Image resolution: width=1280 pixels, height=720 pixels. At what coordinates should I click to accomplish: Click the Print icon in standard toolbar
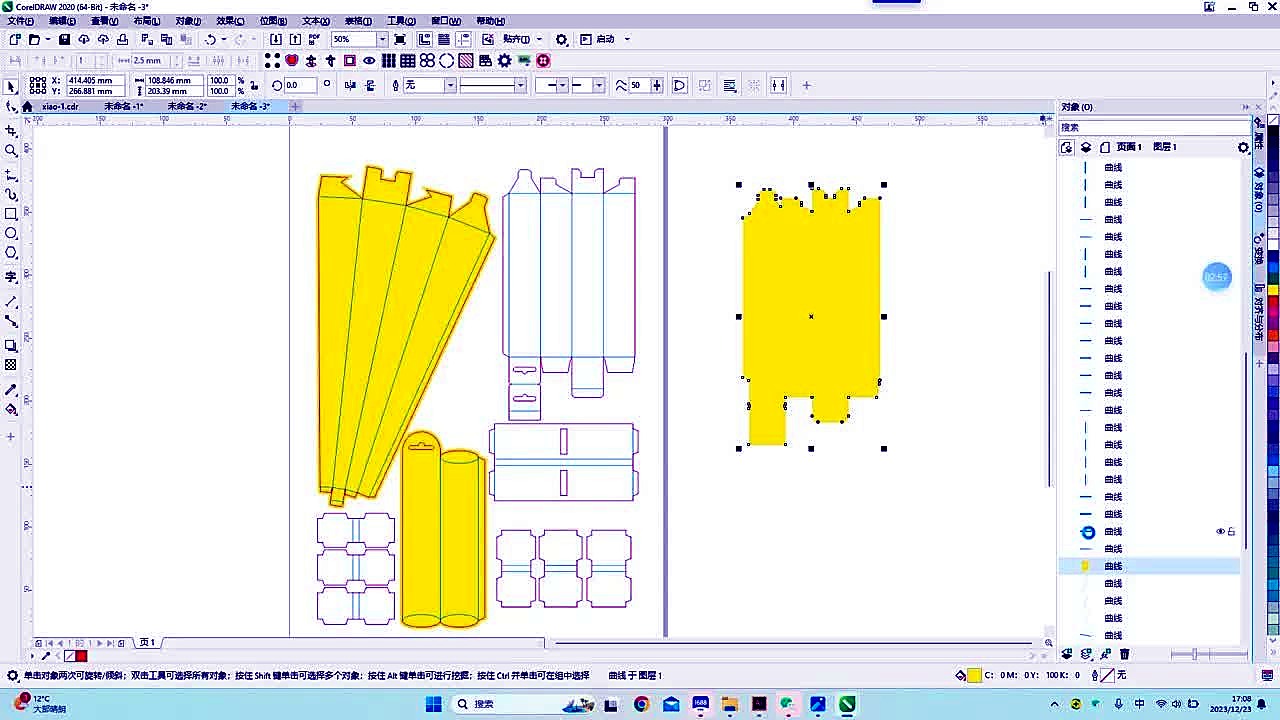122,39
